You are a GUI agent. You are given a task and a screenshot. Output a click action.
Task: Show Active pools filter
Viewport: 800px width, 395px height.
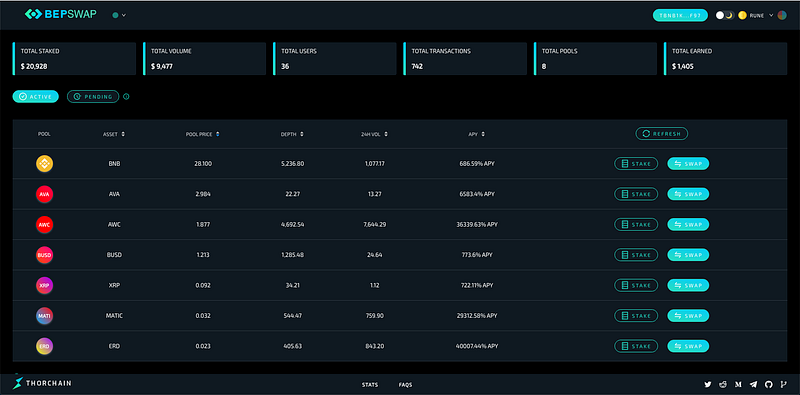(x=36, y=96)
